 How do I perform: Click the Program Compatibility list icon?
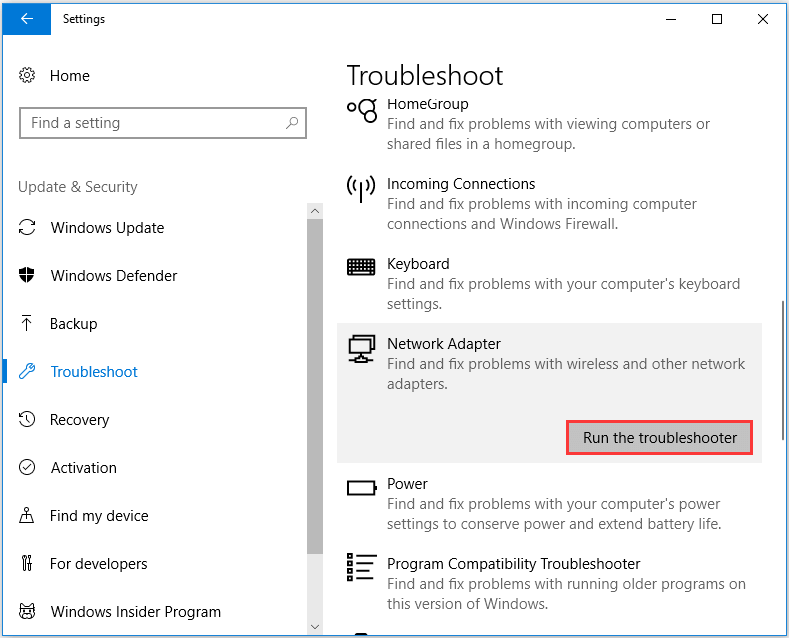[362, 567]
